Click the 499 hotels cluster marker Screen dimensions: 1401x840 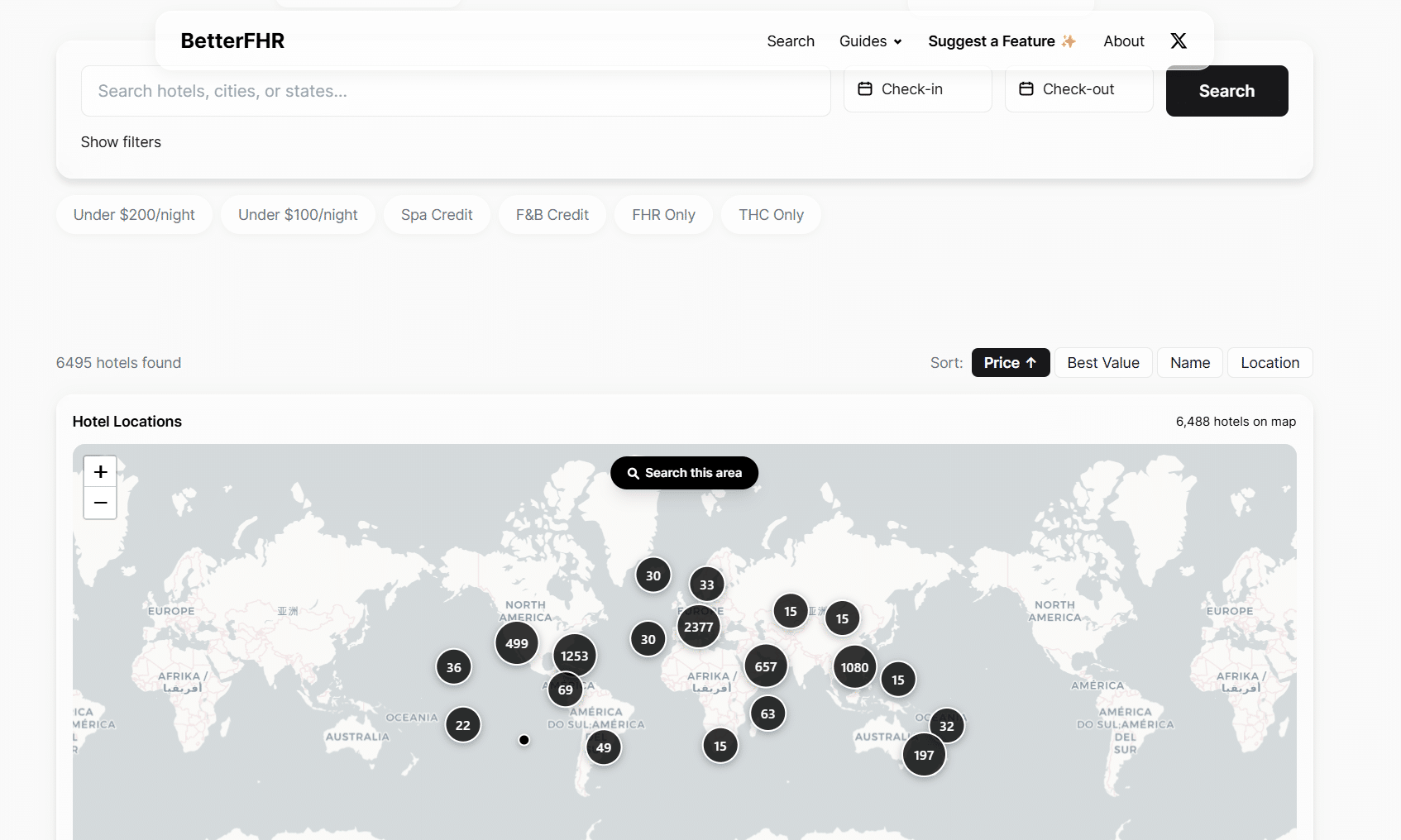tap(516, 643)
